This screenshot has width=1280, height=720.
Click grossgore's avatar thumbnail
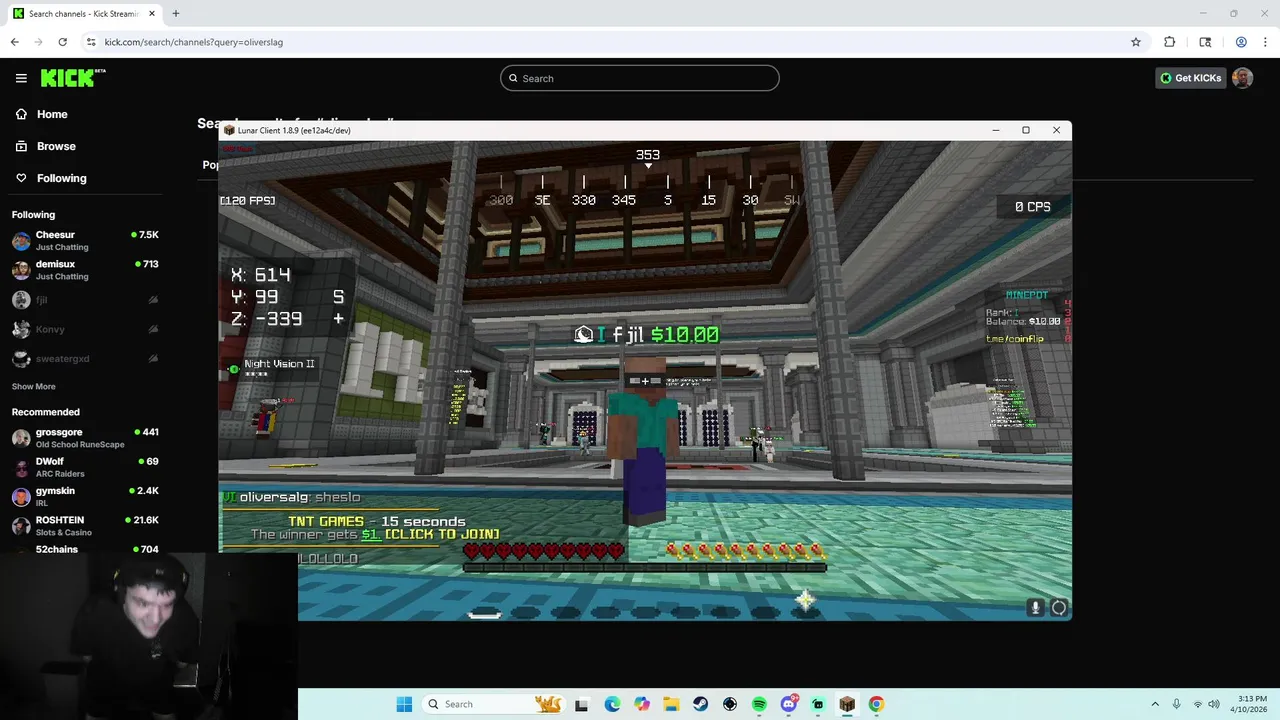pyautogui.click(x=21, y=438)
